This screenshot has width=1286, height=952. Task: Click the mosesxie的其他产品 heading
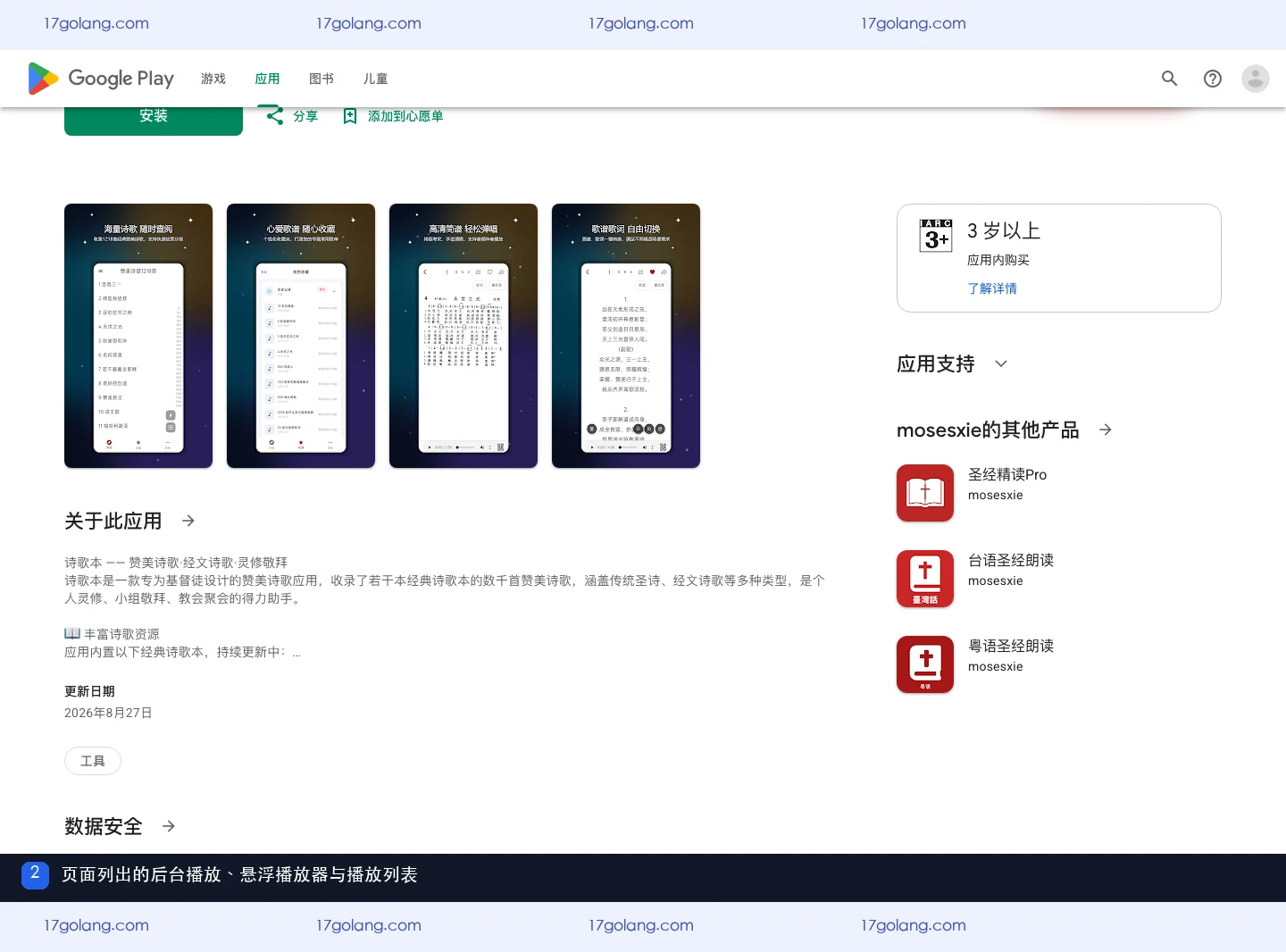(x=988, y=430)
